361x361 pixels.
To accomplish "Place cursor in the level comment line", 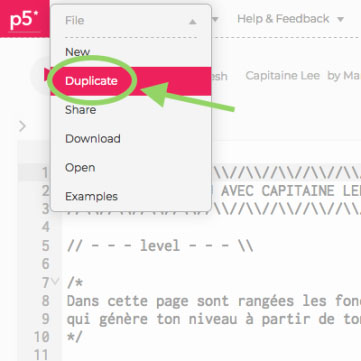I will pyautogui.click(x=160, y=246).
